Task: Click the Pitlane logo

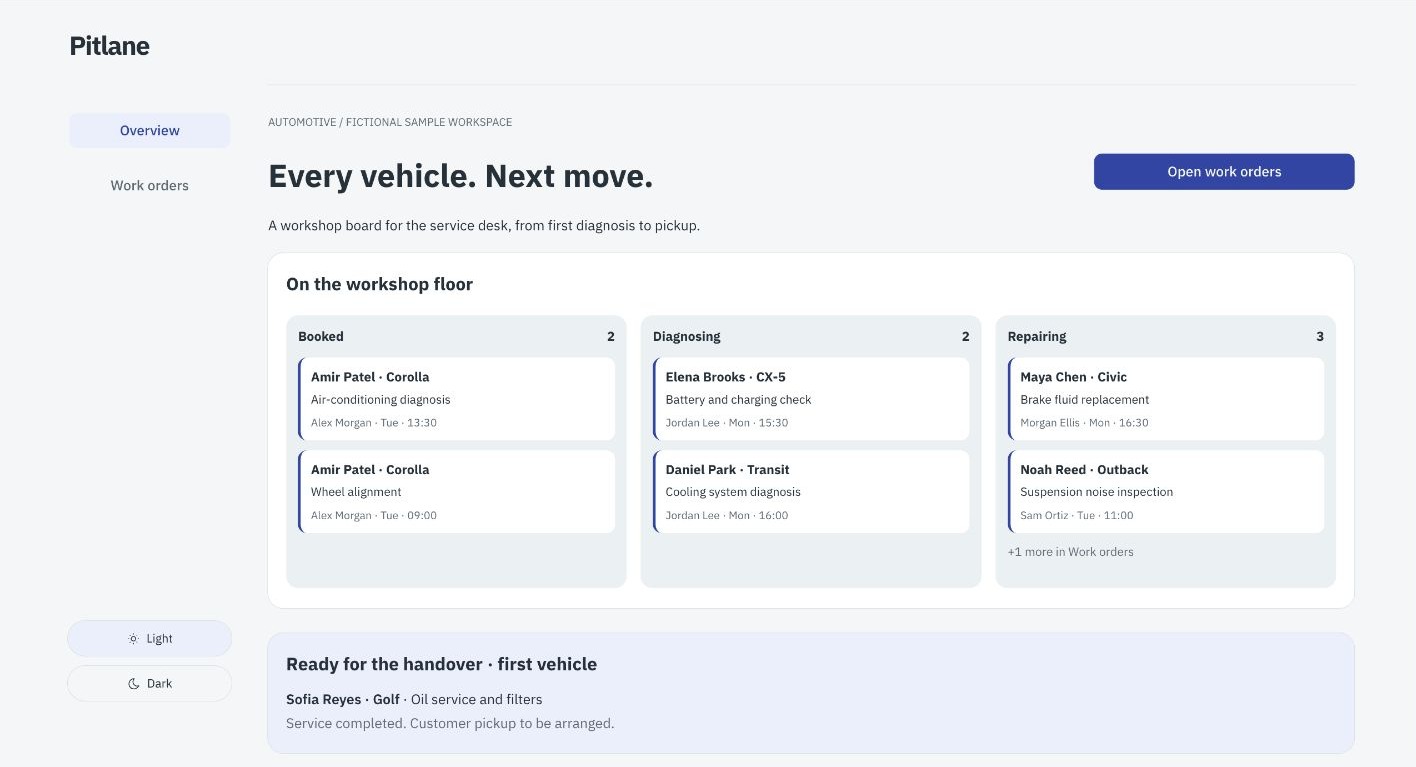Action: tap(110, 46)
